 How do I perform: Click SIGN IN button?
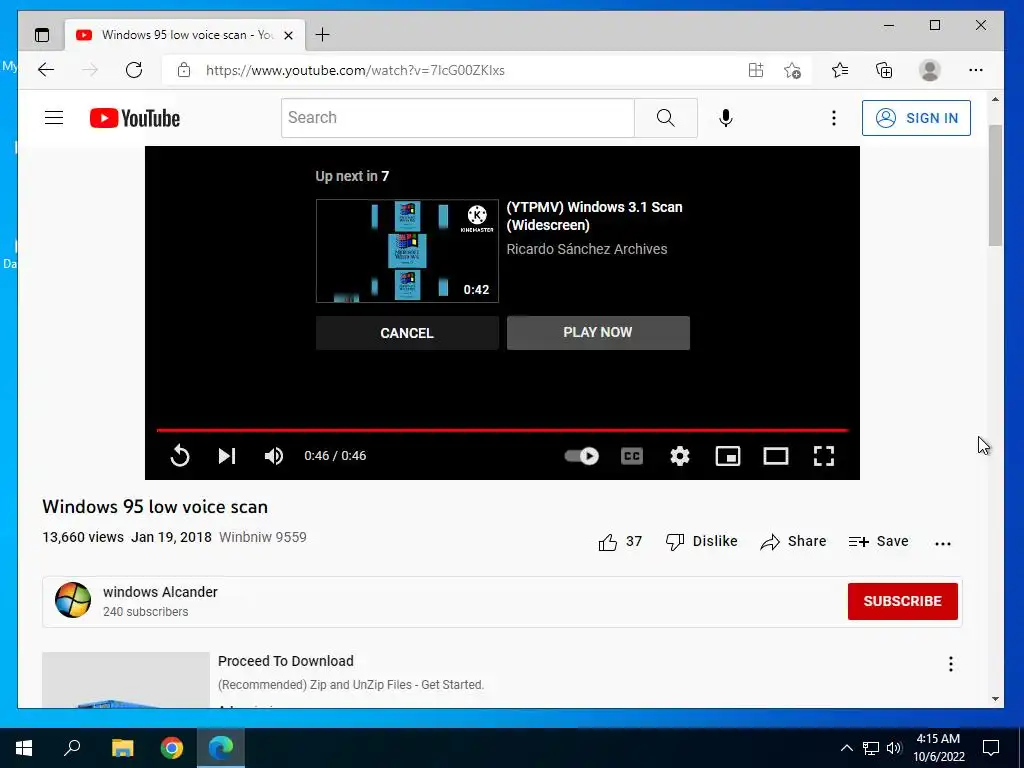pos(916,118)
